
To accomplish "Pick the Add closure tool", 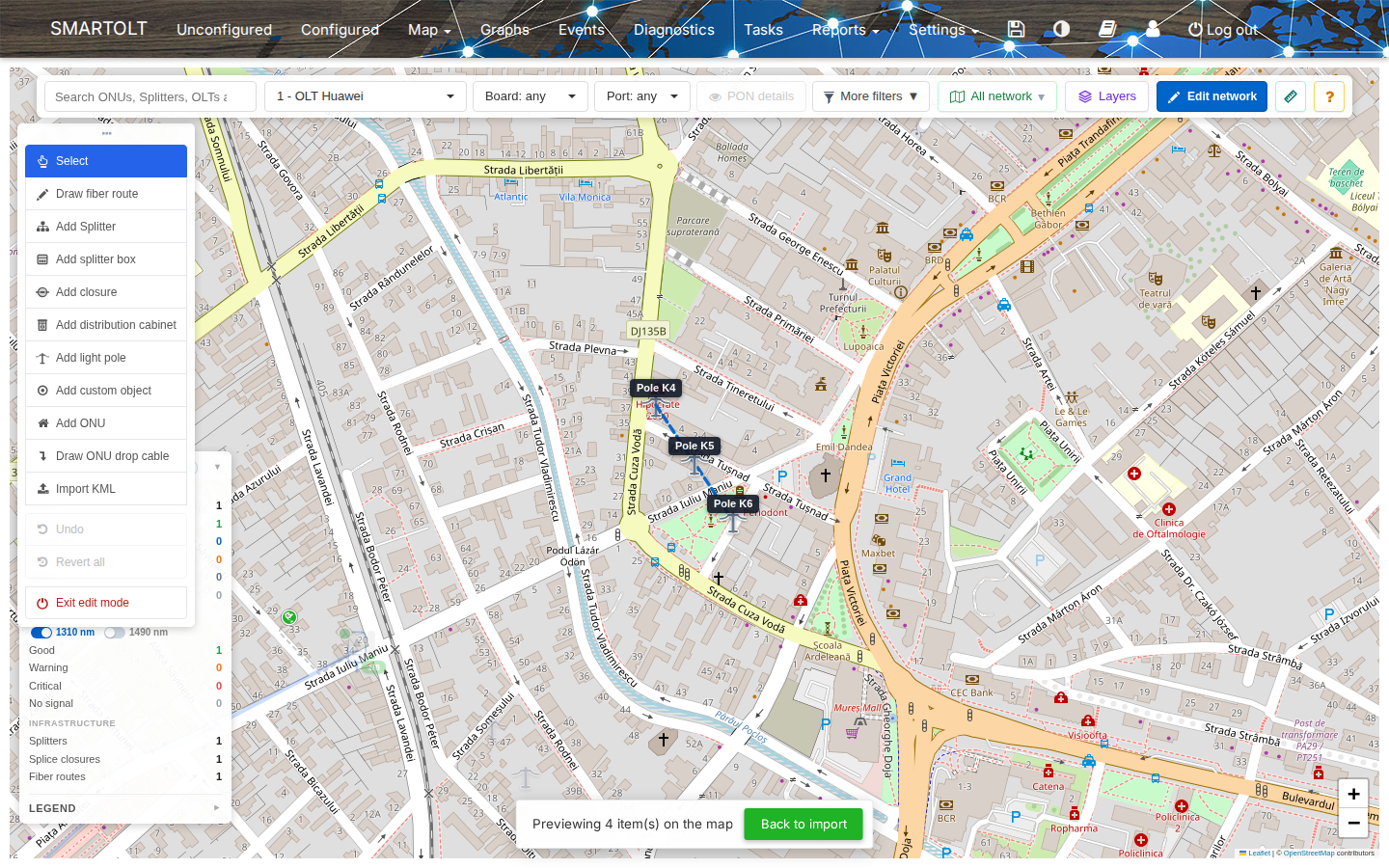I will [x=106, y=292].
